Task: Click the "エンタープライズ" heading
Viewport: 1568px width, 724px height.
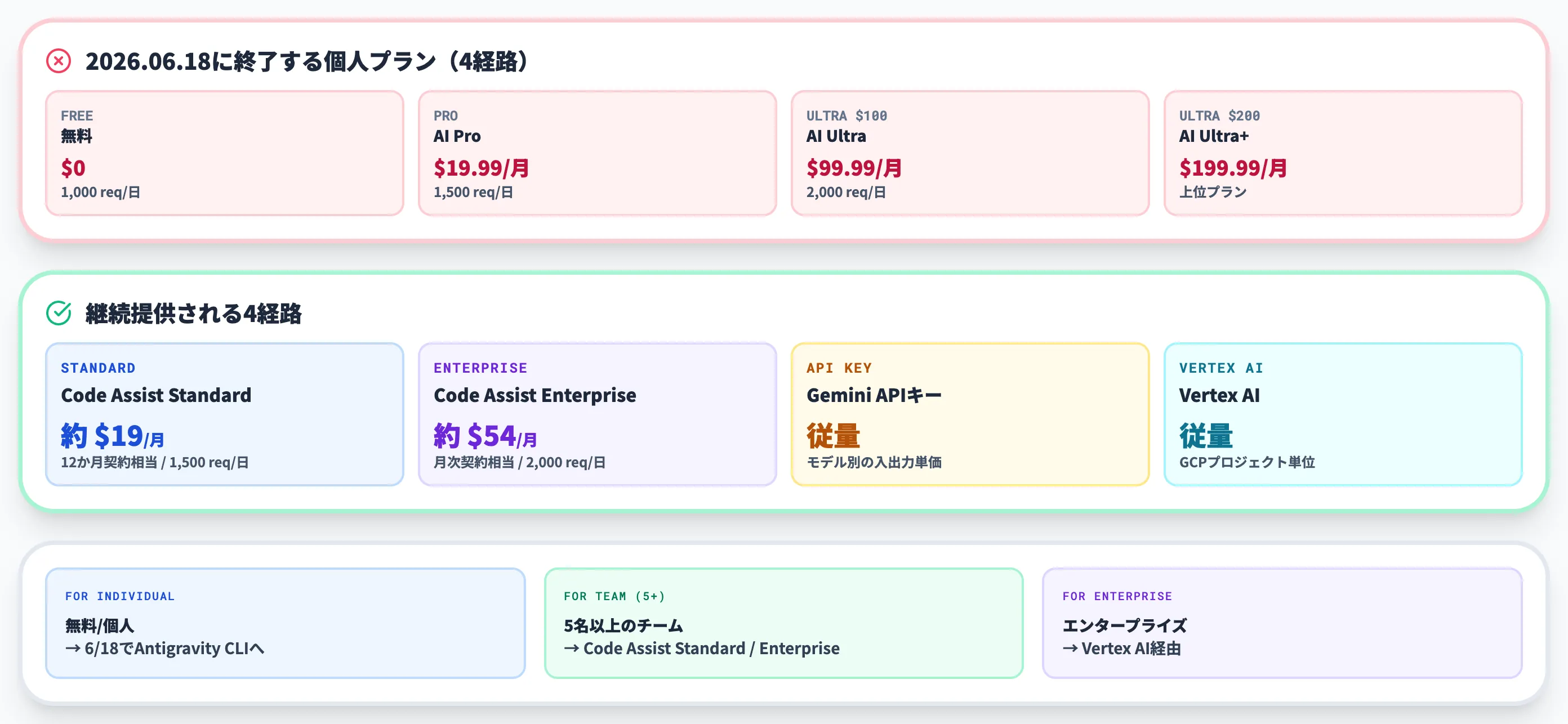Action: pos(1124,625)
